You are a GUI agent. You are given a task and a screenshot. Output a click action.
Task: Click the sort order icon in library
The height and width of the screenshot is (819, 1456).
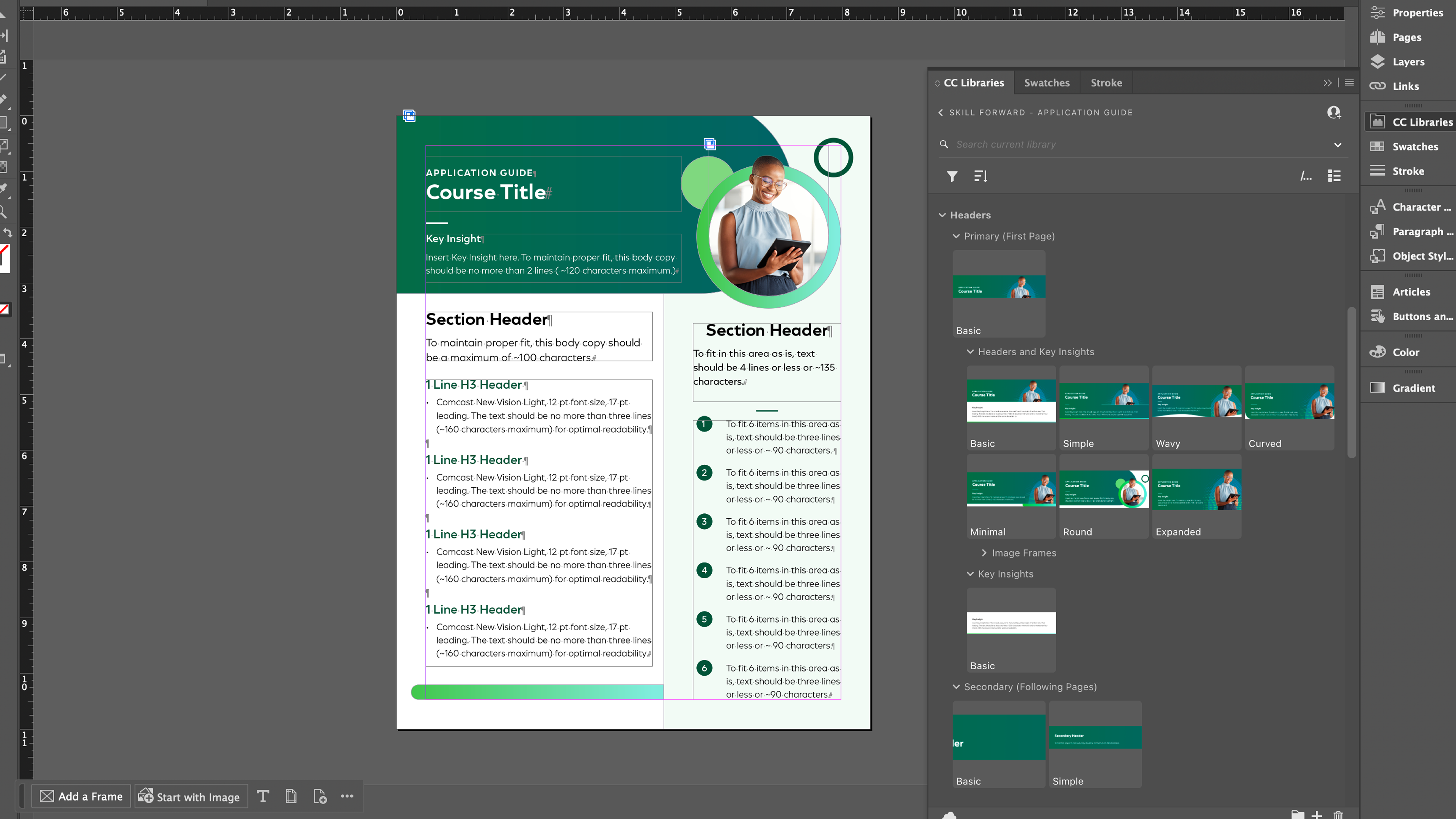(x=981, y=176)
